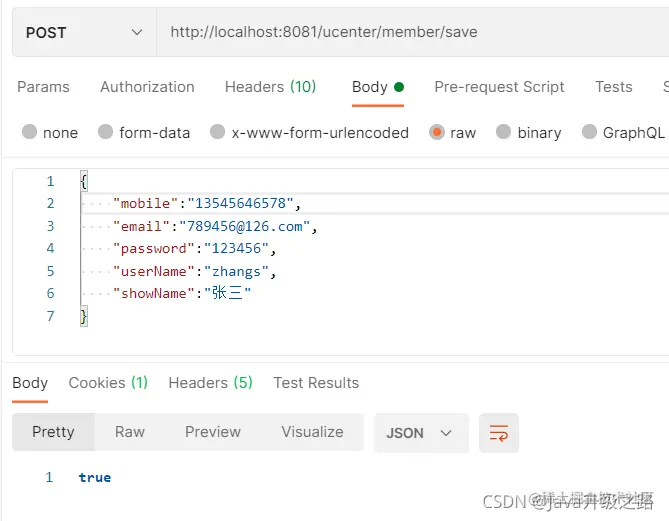Viewport: 669px width, 521px height.
Task: Open the Authorization tab
Action: (x=147, y=87)
